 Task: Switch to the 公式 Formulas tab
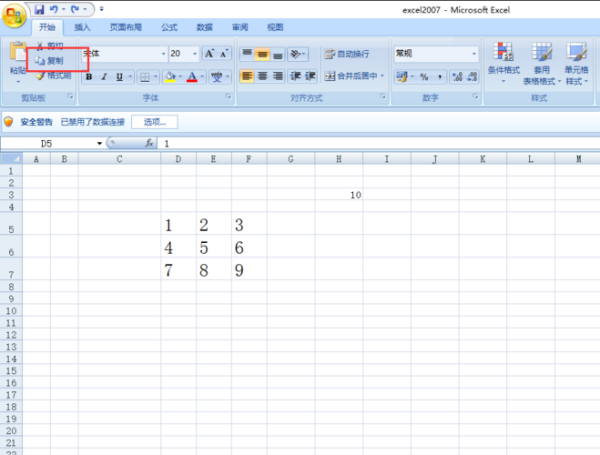169,27
